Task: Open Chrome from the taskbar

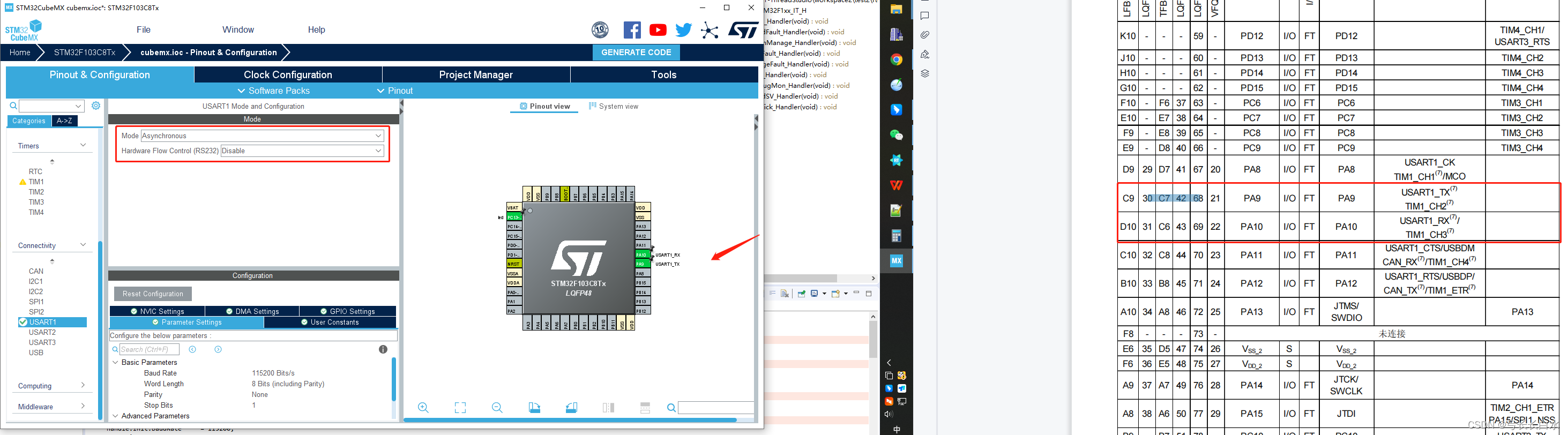Action: click(x=896, y=59)
